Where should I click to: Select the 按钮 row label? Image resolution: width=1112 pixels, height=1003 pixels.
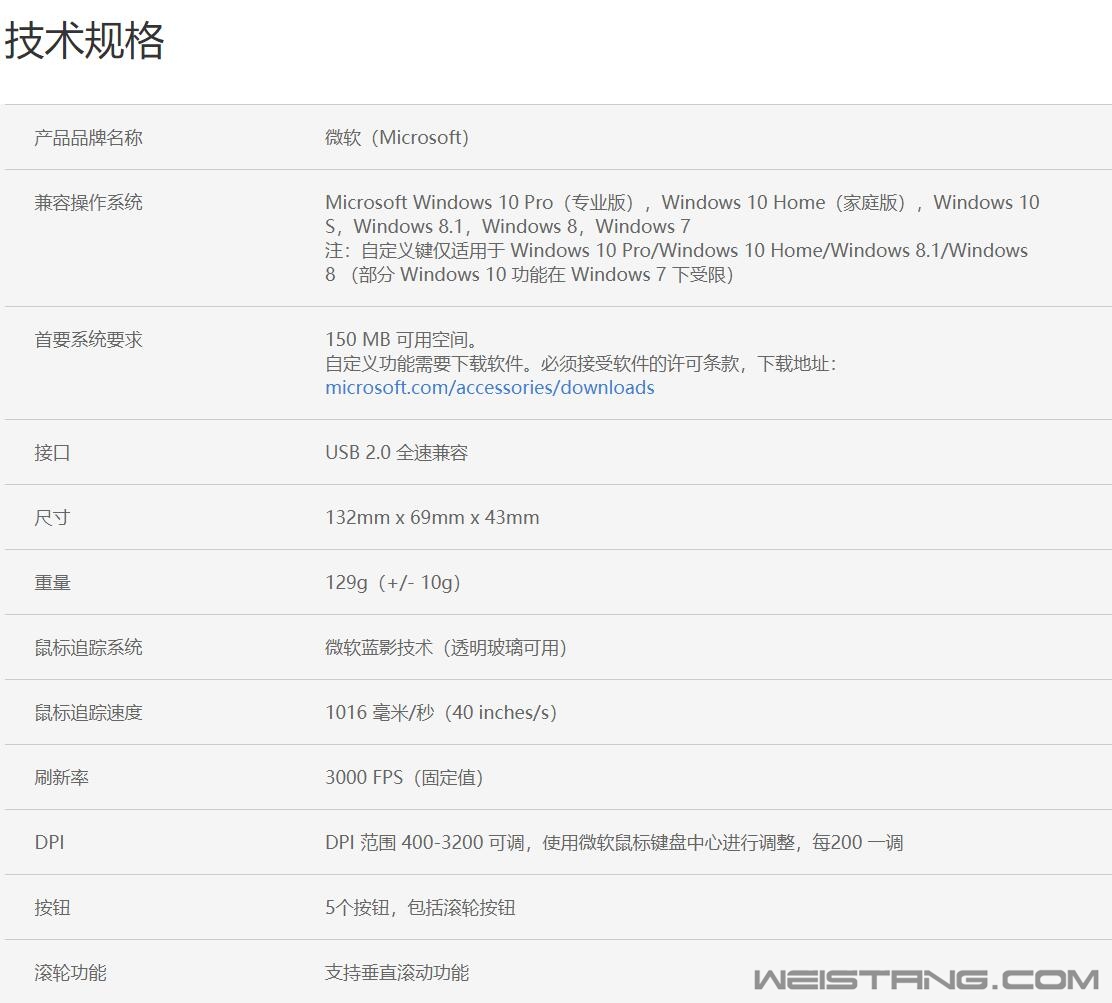click(52, 908)
